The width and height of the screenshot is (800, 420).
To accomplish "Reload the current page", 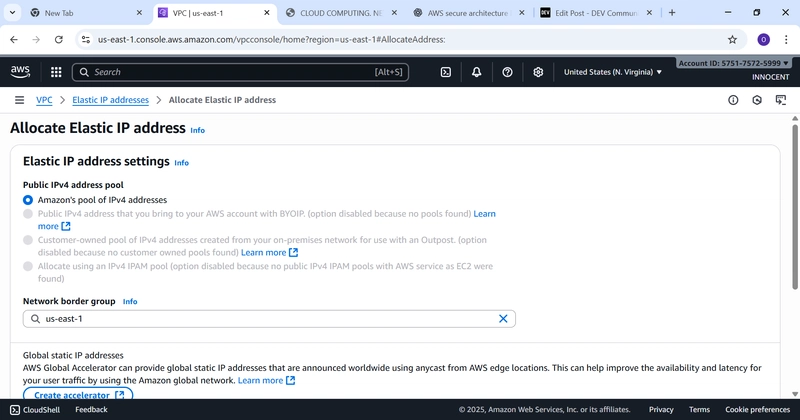I will click(59, 39).
